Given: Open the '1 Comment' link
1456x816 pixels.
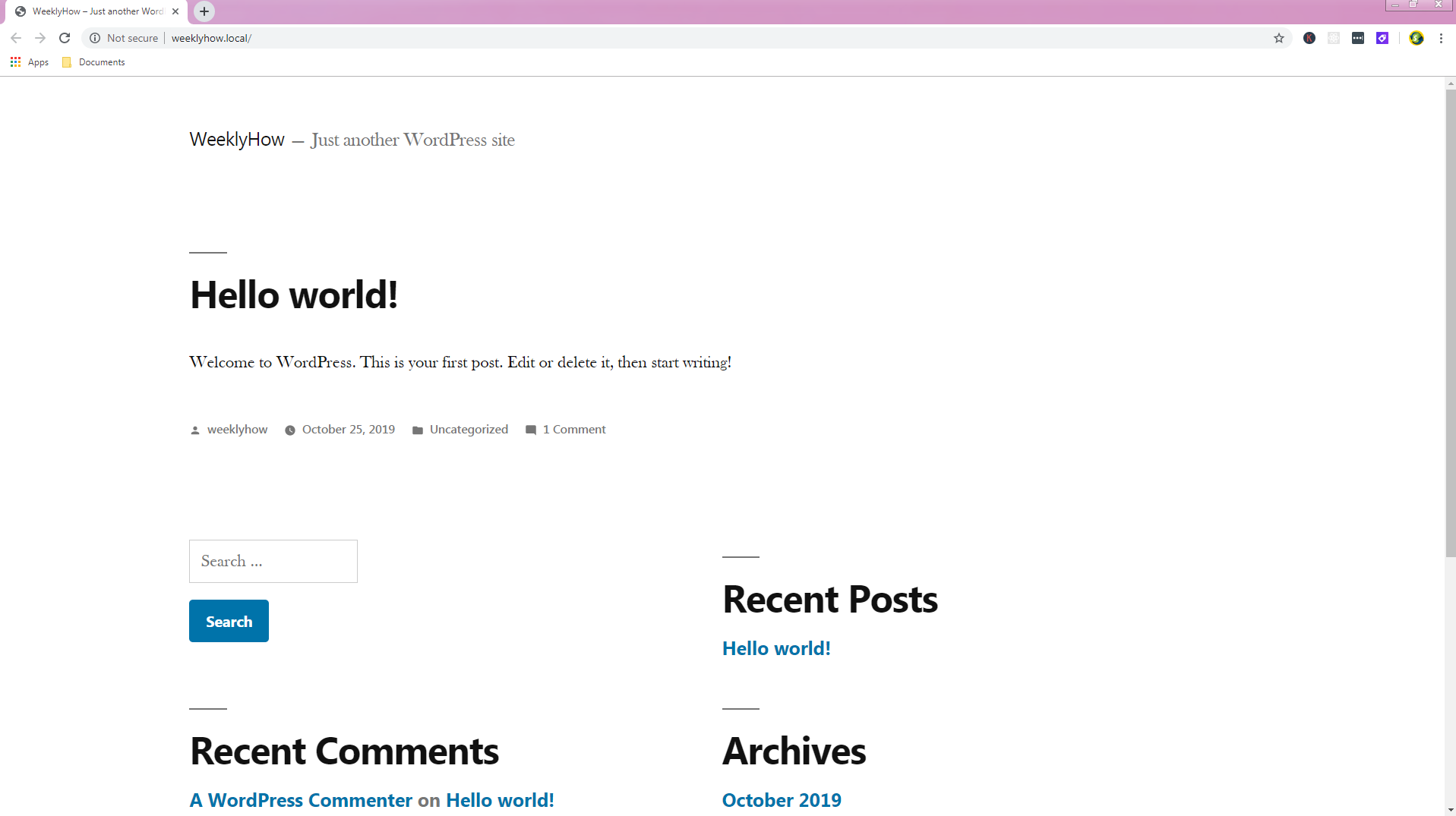Looking at the screenshot, I should (x=574, y=430).
